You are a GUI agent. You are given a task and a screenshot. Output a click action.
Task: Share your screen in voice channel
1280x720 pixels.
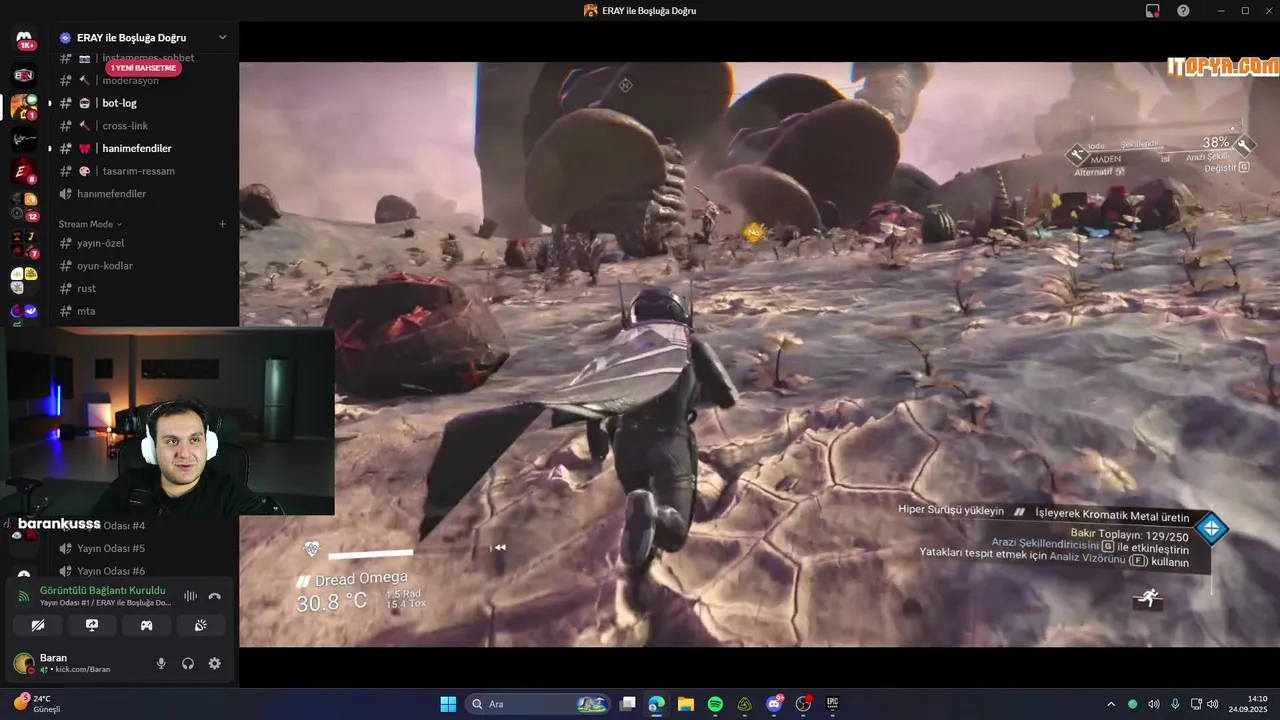[x=92, y=626]
